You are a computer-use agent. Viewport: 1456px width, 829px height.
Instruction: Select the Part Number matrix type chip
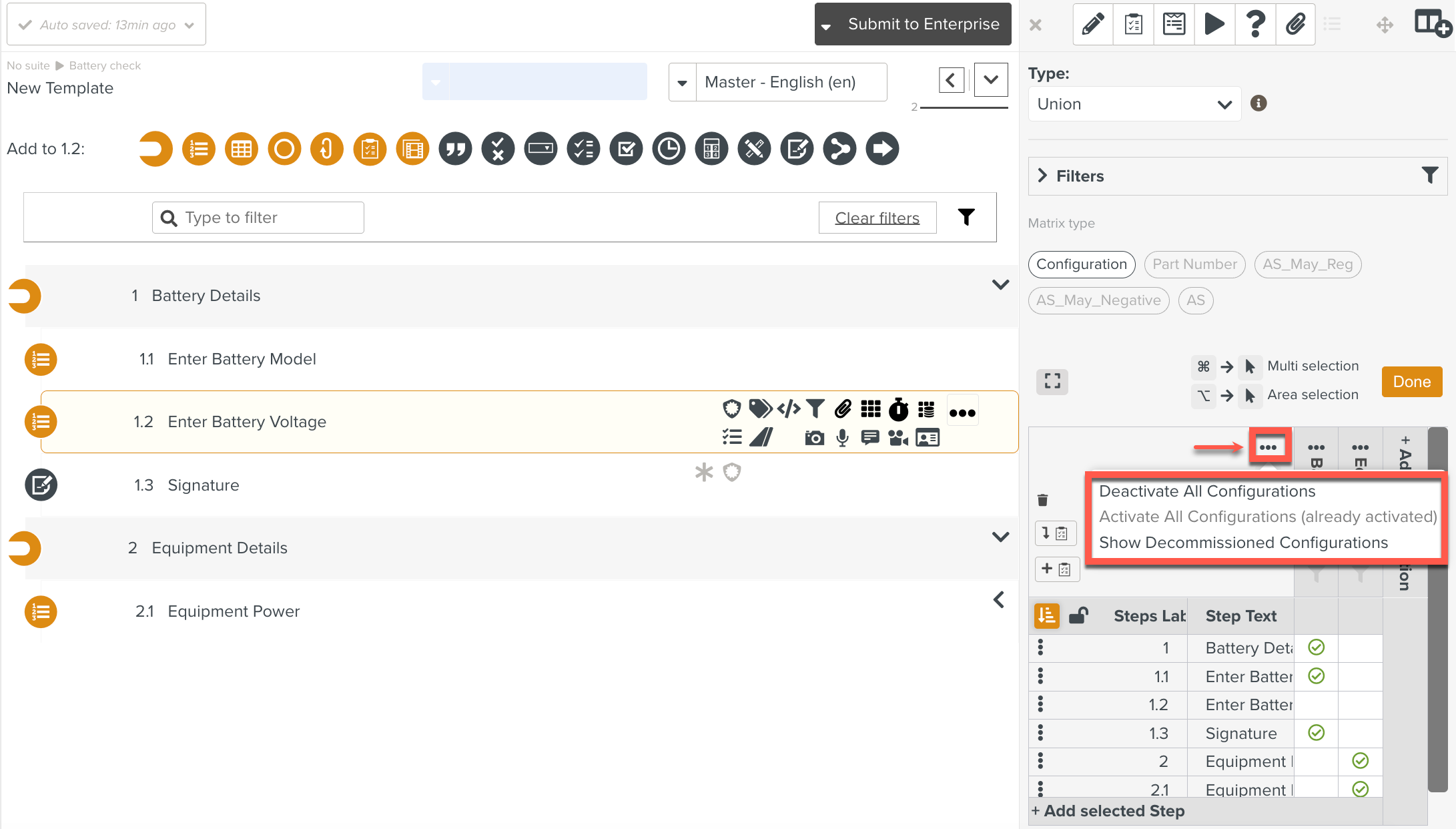click(1194, 264)
